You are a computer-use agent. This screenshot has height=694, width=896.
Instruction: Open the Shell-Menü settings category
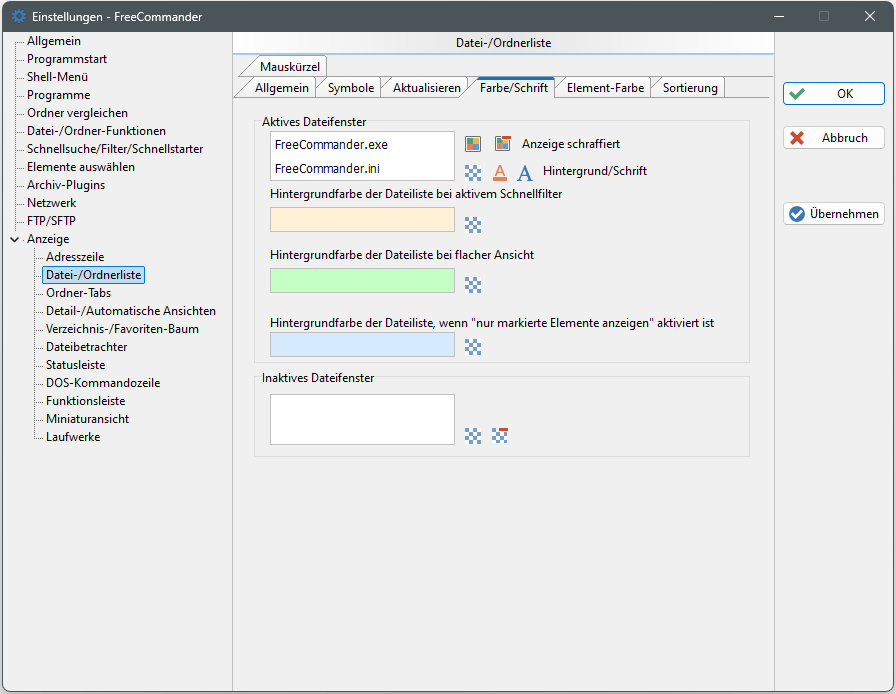point(57,77)
